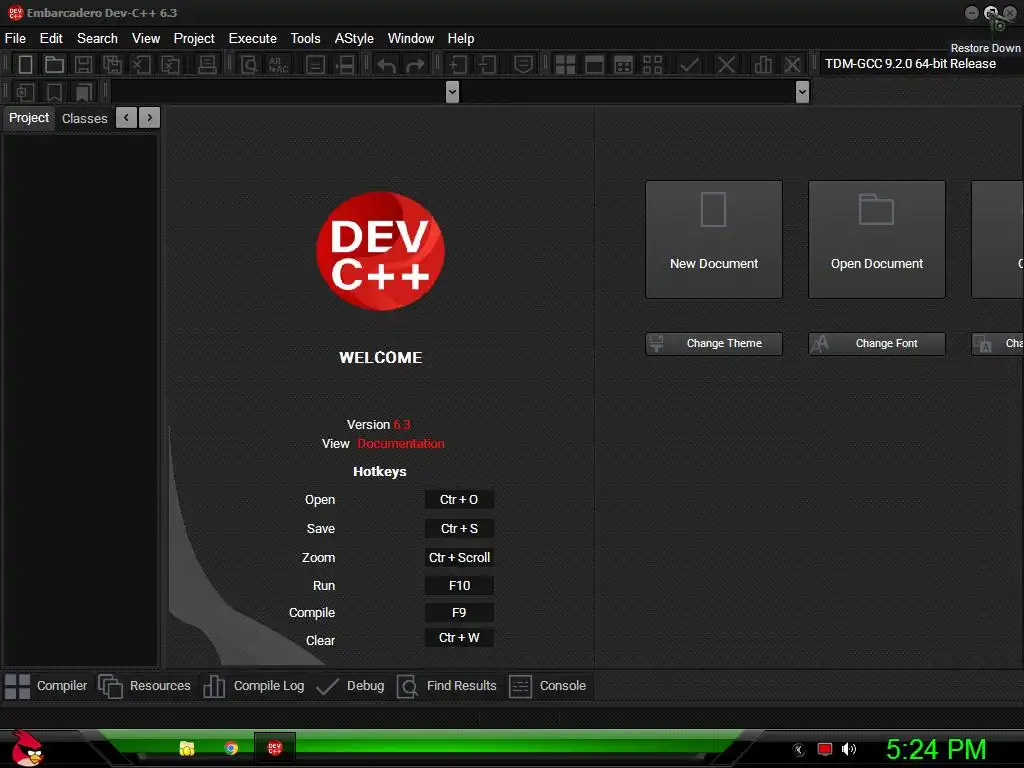Click the Change Theme button
This screenshot has height=768, width=1024.
[714, 344]
